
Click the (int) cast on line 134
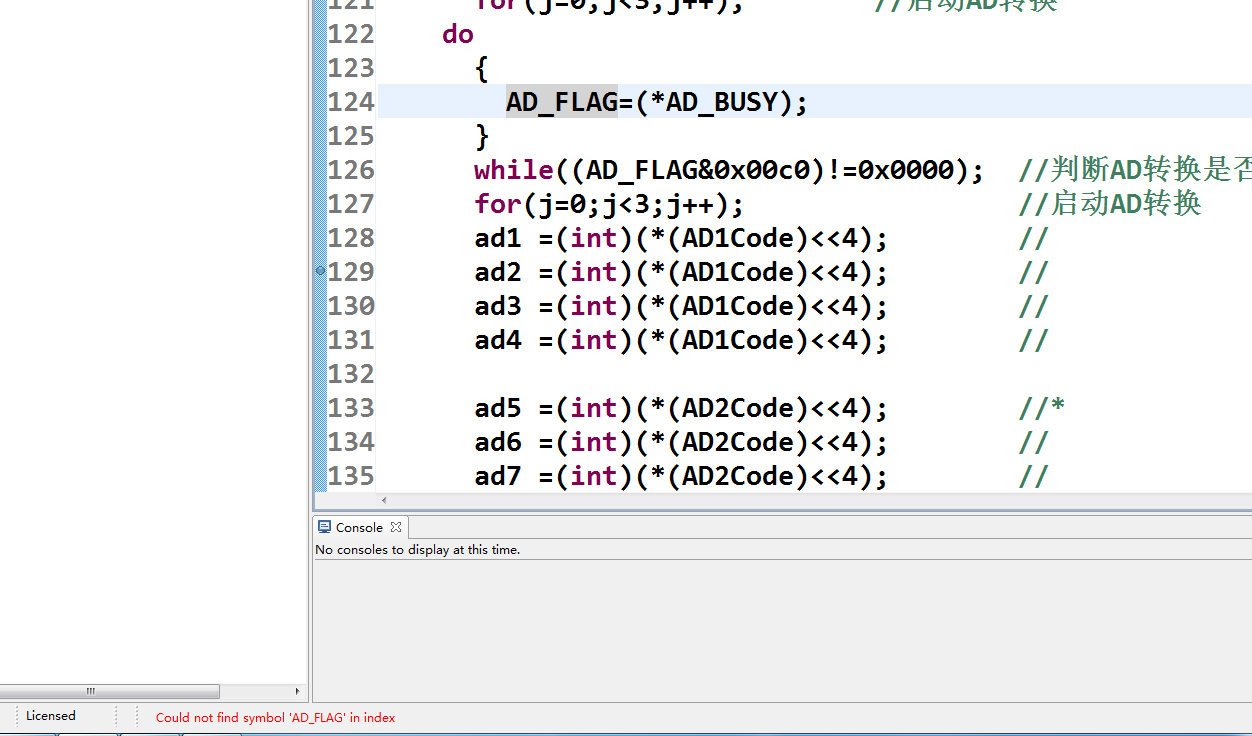click(594, 442)
